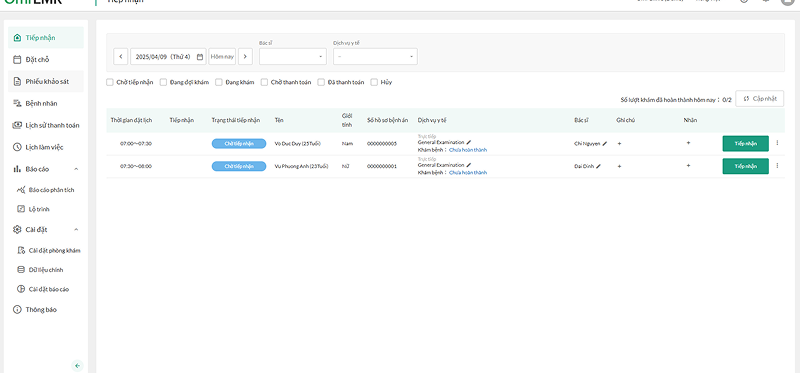The image size is (800, 373).
Task: Open Tiếp nhận in the sidebar
Action: pos(46,38)
